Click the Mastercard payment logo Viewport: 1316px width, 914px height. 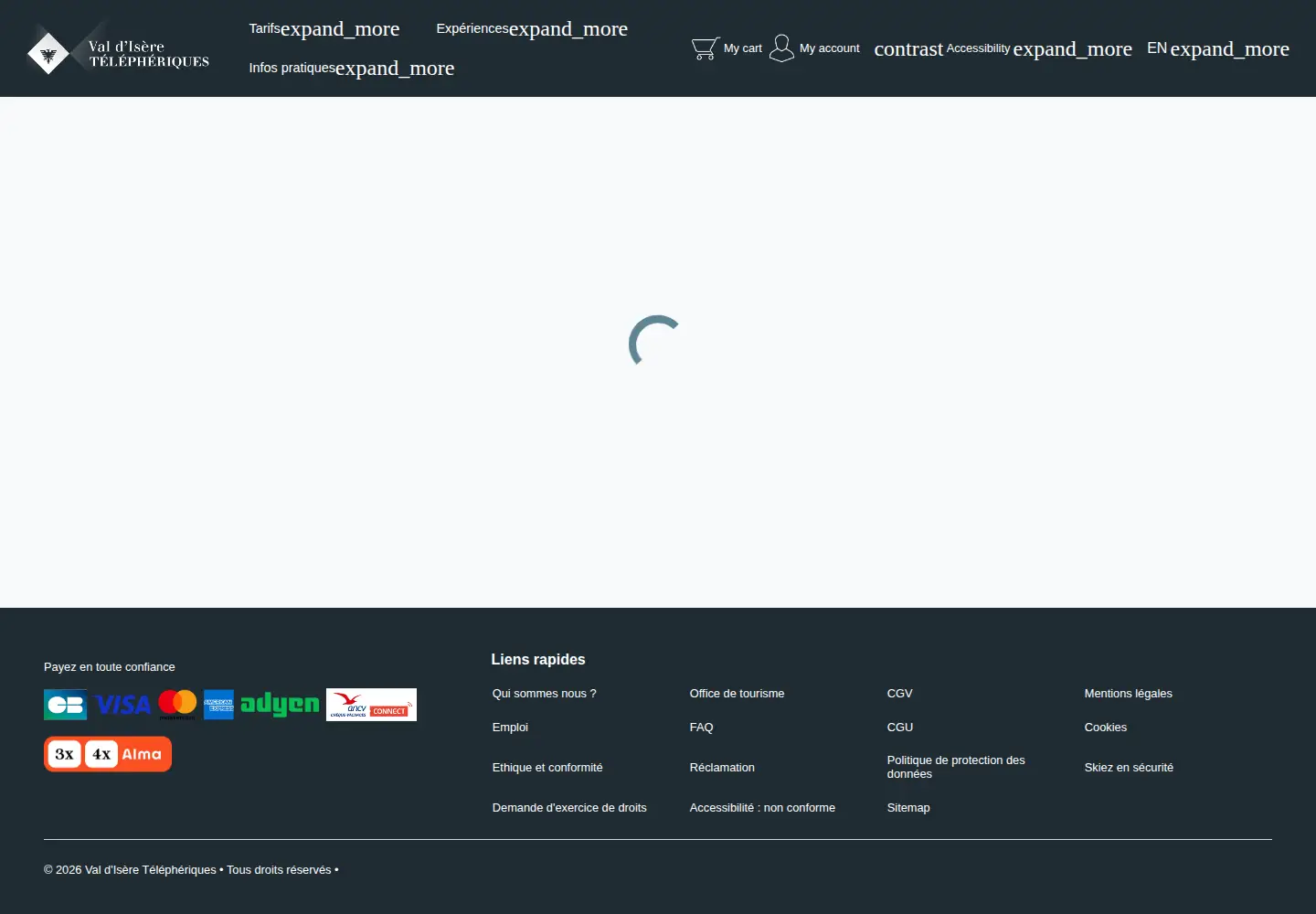coord(177,705)
